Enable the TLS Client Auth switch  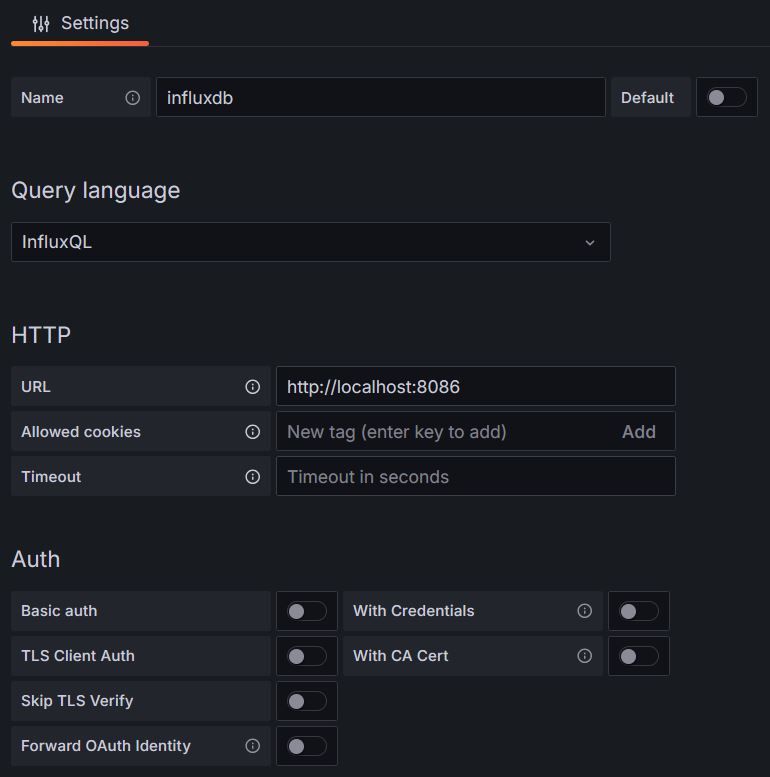click(x=306, y=656)
